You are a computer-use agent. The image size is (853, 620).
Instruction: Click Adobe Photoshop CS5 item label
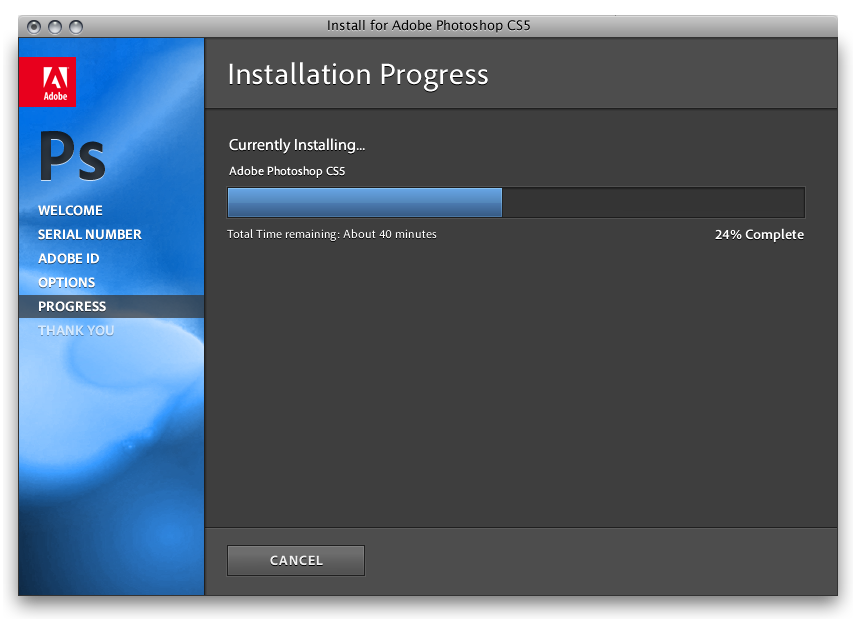click(287, 171)
